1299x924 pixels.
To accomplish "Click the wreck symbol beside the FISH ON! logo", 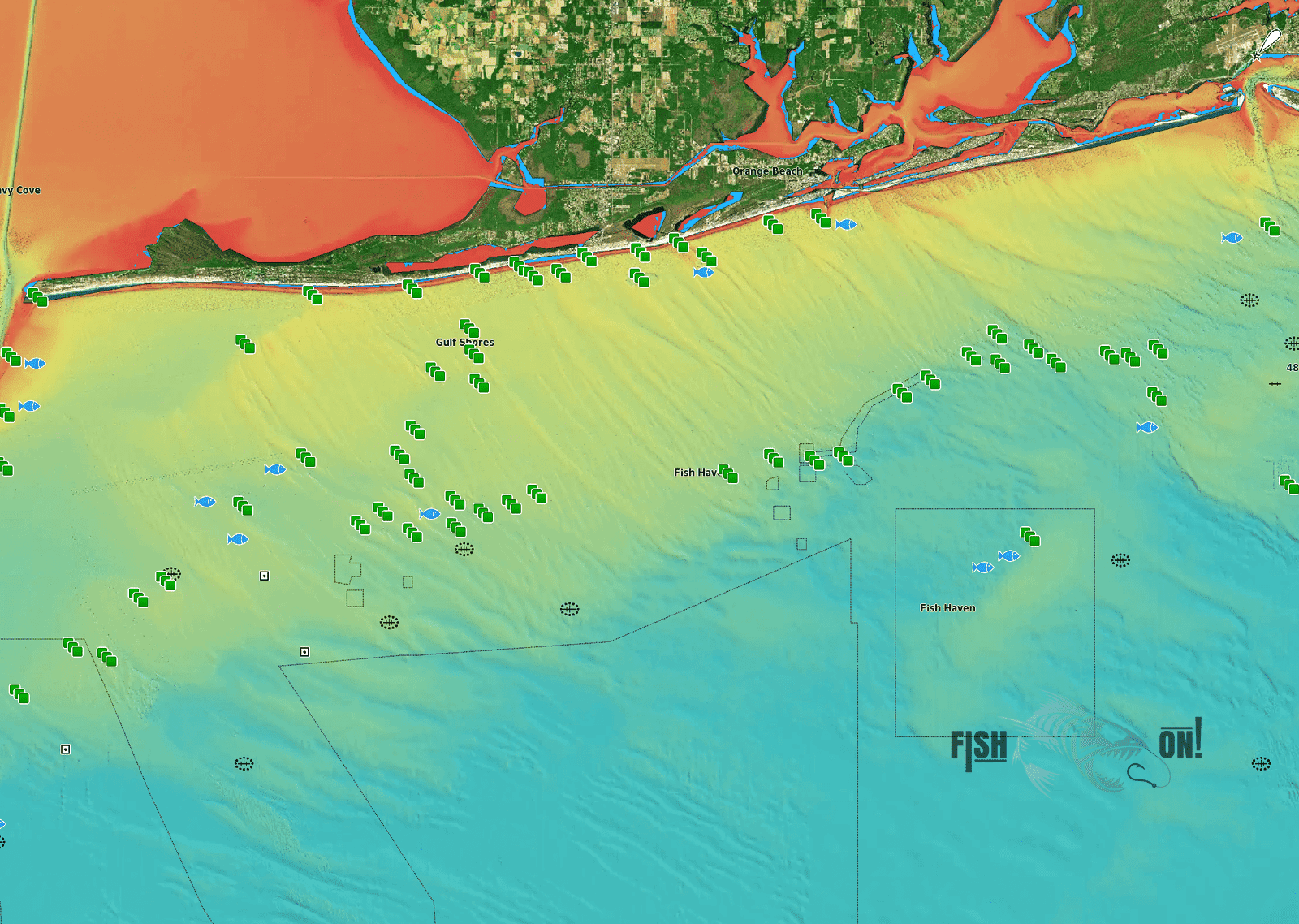I will pyautogui.click(x=1261, y=763).
